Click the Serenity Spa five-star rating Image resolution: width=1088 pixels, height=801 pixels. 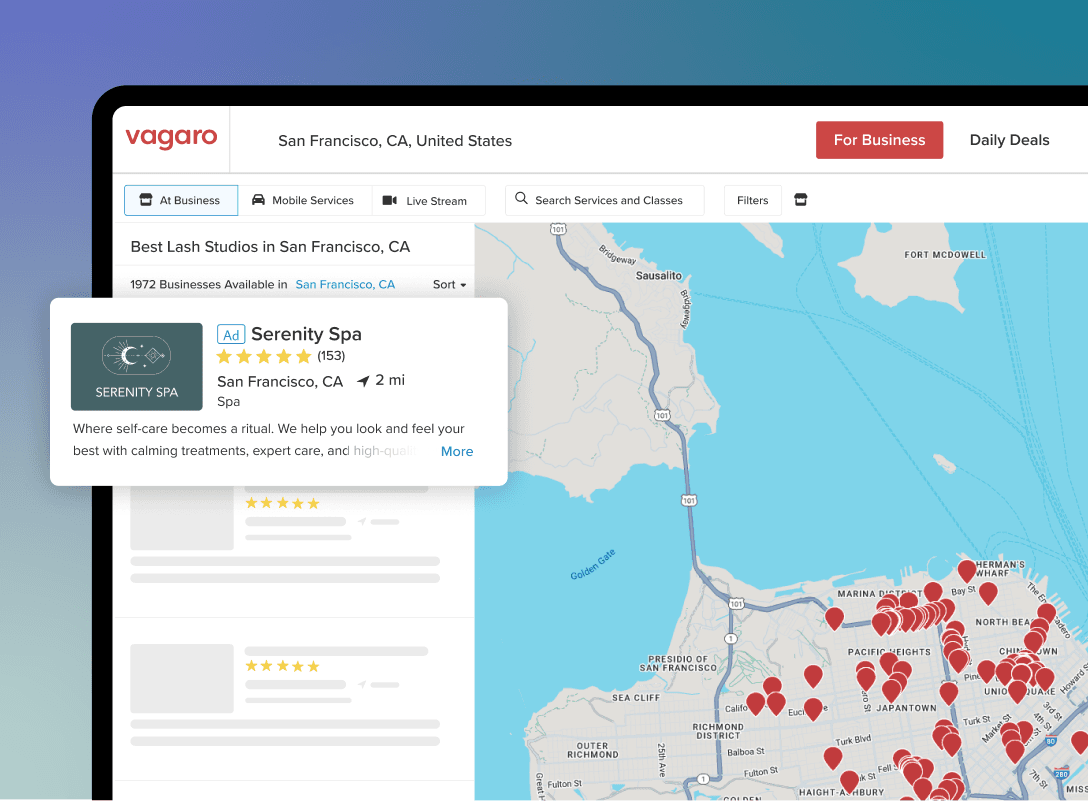pos(264,357)
